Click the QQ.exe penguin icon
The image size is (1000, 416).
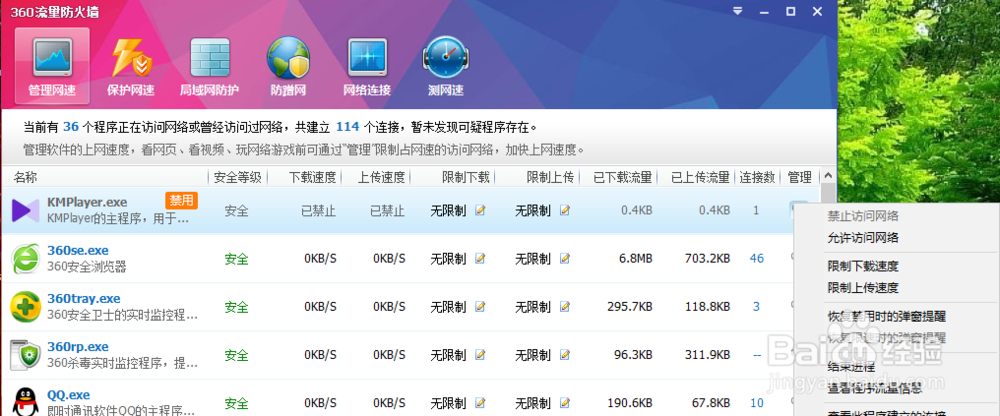click(x=26, y=401)
